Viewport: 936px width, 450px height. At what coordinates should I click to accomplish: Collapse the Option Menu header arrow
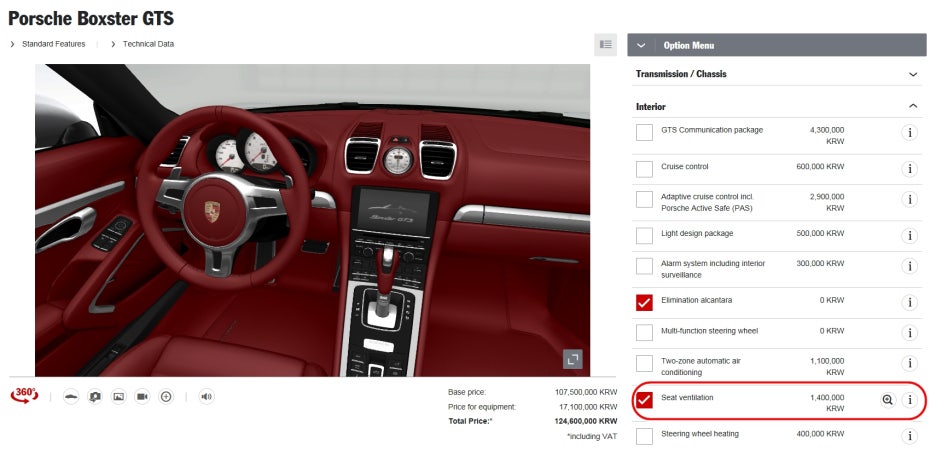642,45
